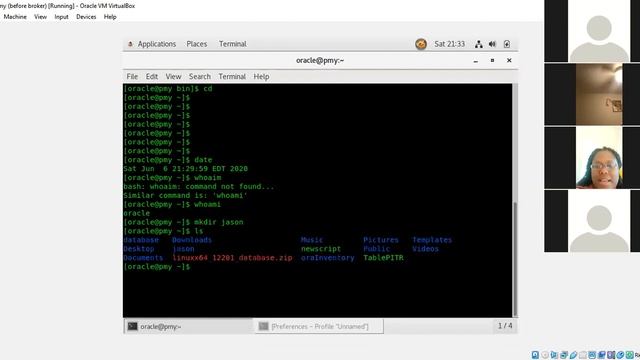Click the oraInventory directory name

327,258
